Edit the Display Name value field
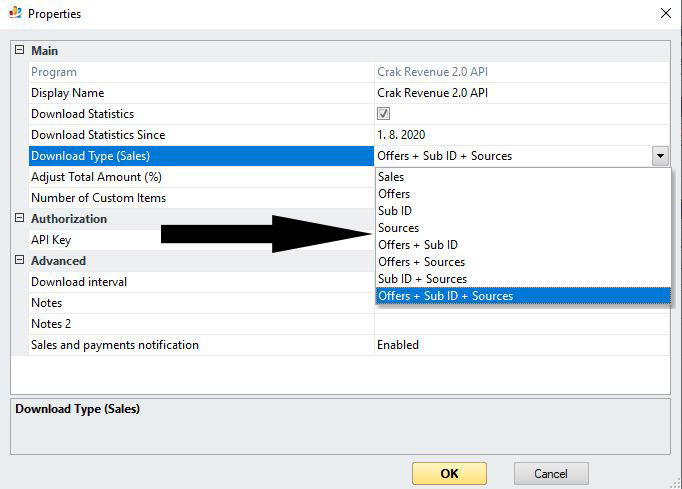 pyautogui.click(x=522, y=93)
